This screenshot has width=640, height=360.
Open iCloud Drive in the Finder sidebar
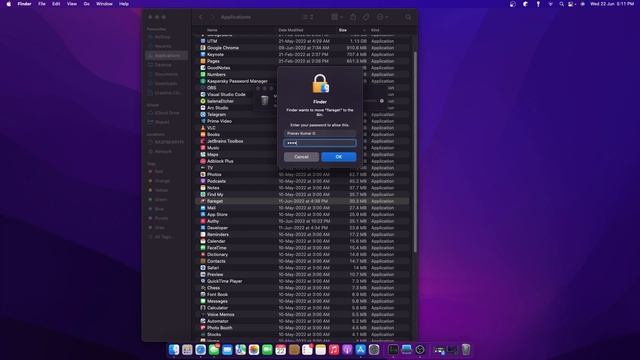click(x=167, y=113)
